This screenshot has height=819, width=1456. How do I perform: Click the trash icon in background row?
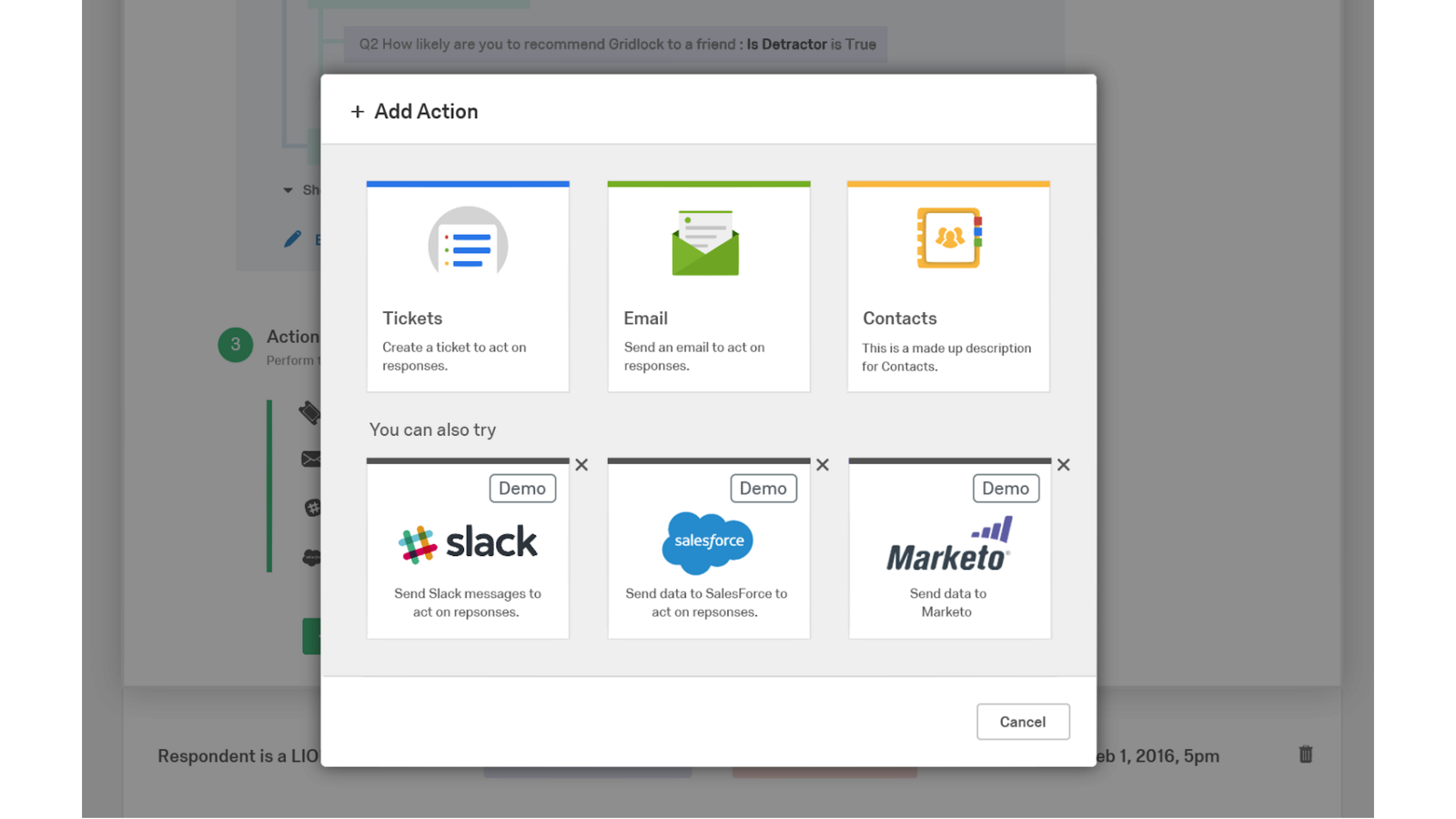pos(1306,754)
